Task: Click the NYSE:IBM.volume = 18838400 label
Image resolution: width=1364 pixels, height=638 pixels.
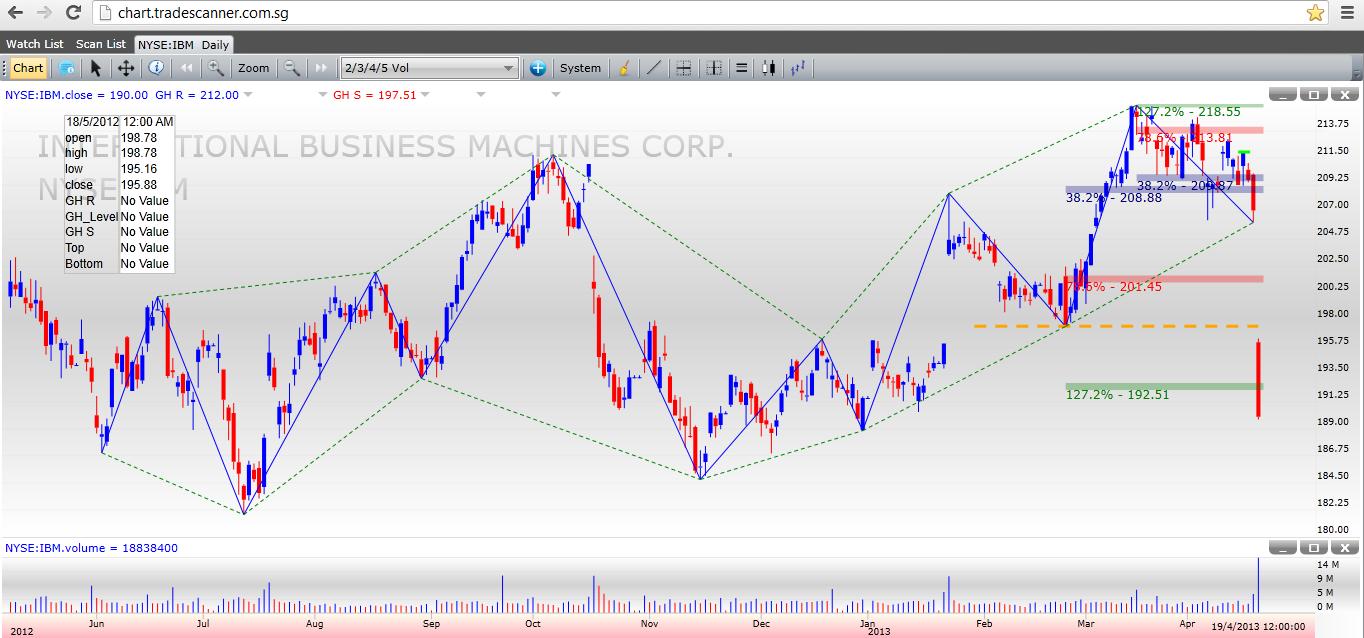Action: [x=92, y=548]
